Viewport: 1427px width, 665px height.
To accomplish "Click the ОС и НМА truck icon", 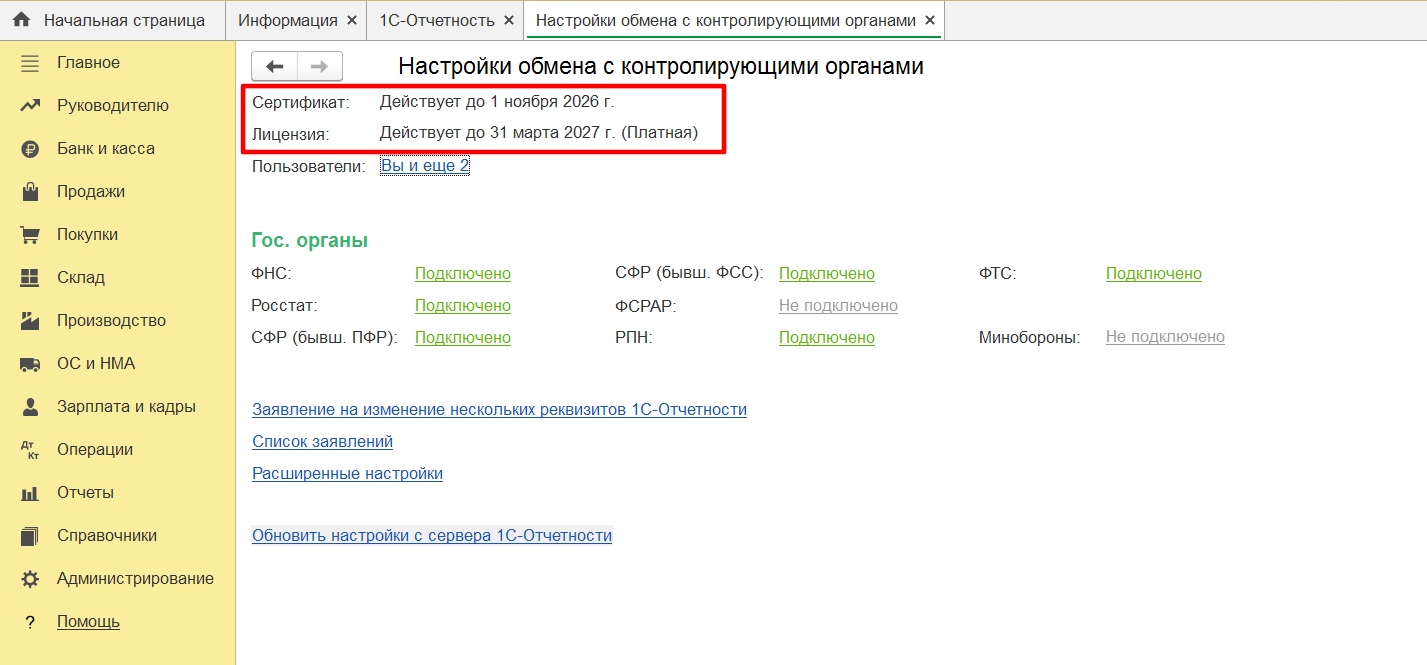I will tap(30, 364).
